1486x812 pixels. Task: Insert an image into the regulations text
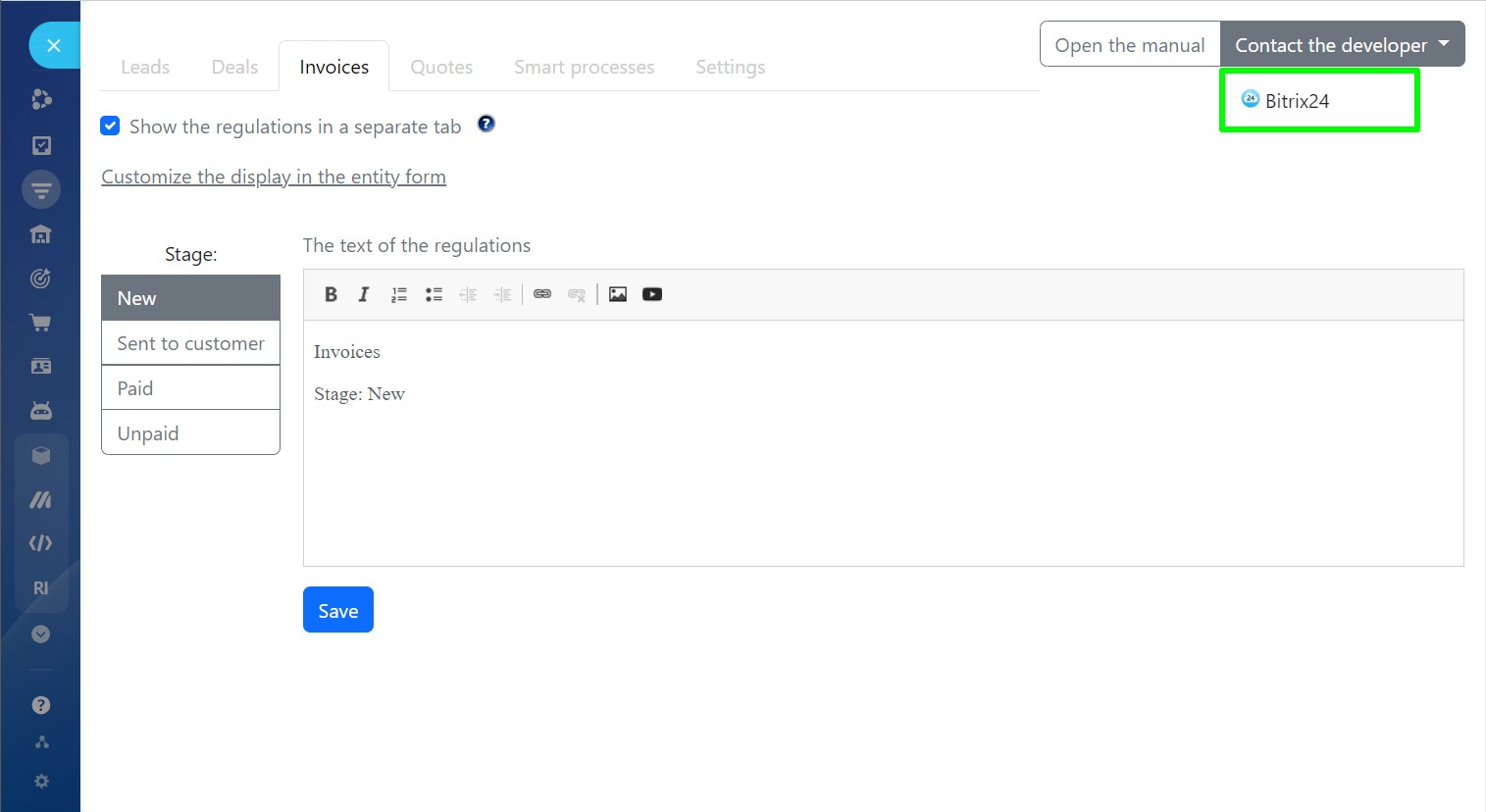coord(618,294)
